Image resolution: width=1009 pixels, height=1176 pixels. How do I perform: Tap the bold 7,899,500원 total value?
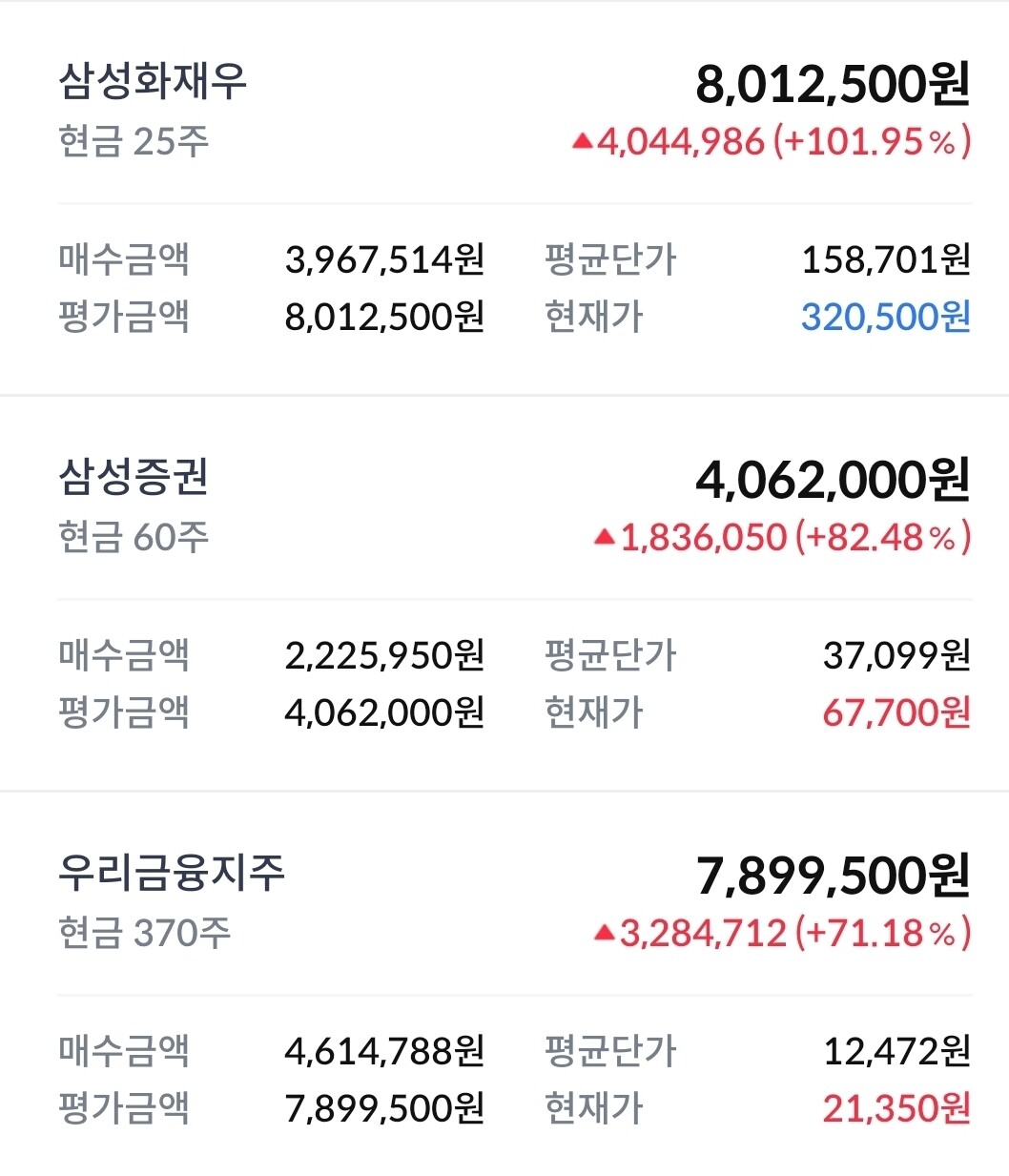click(x=833, y=876)
